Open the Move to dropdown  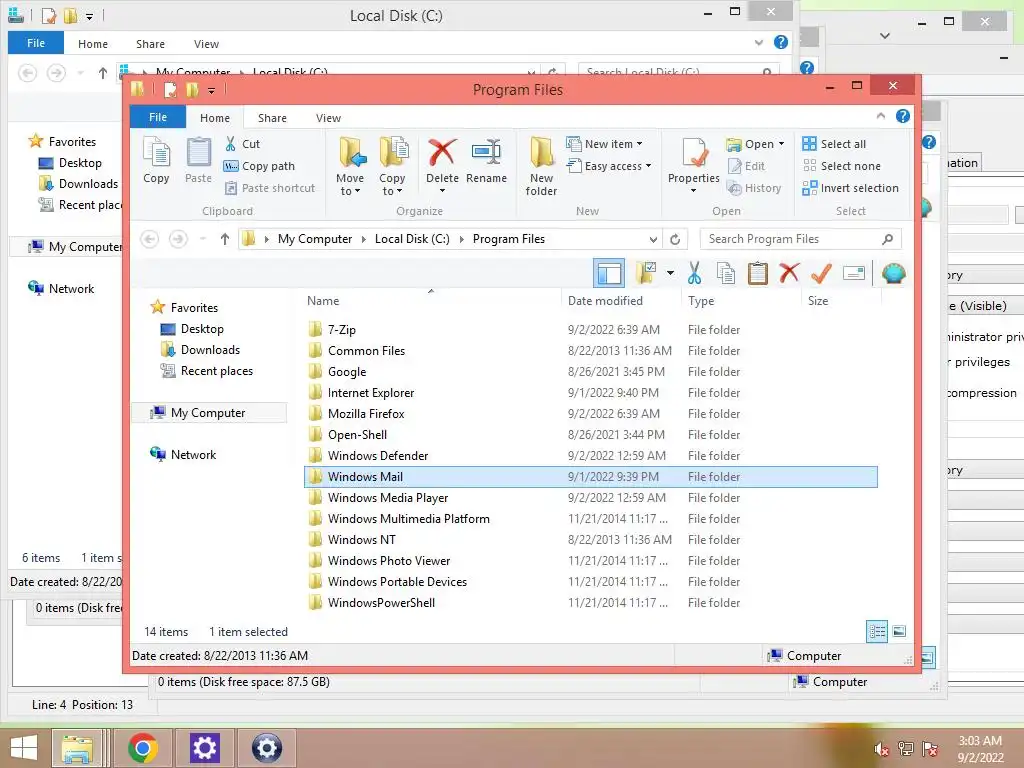click(350, 184)
